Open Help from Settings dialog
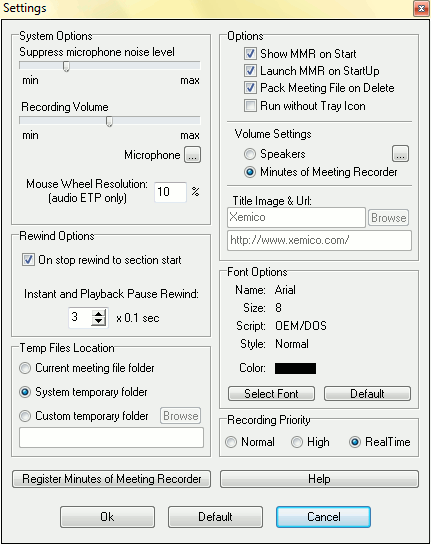Screen dimensions: 431x545 319,479
